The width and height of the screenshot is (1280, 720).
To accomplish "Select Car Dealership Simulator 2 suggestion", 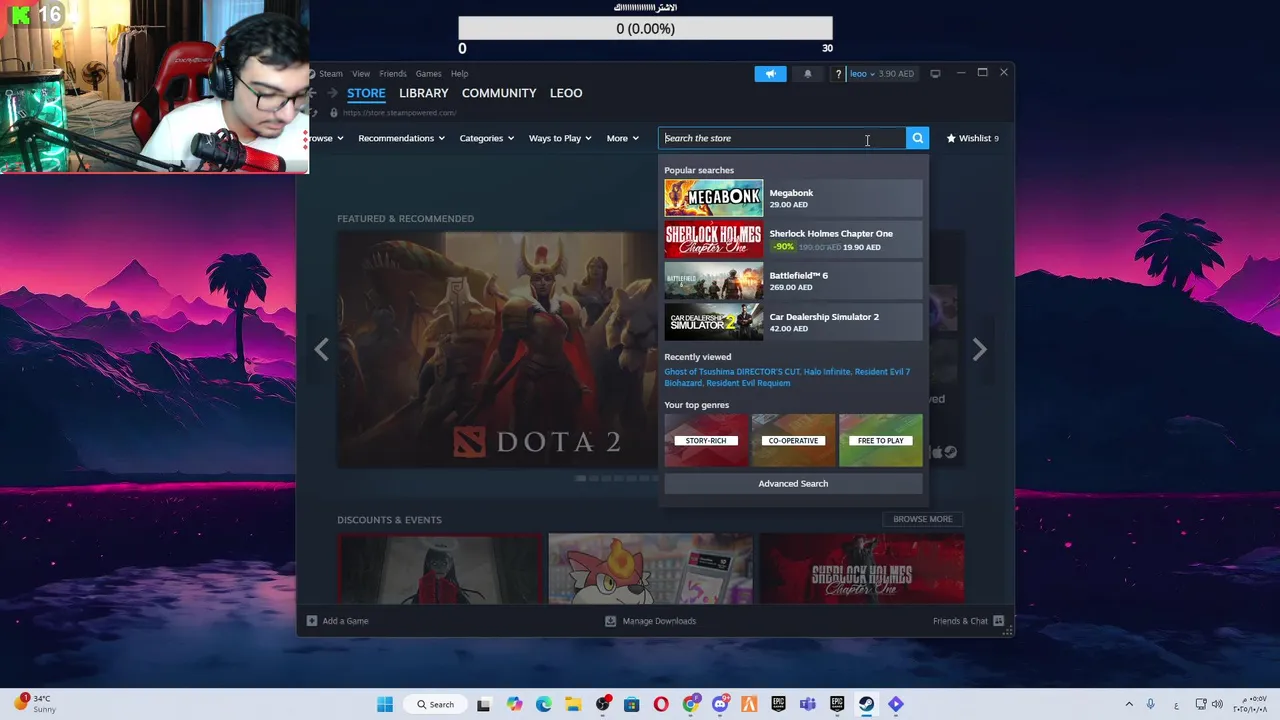I will [x=793, y=322].
